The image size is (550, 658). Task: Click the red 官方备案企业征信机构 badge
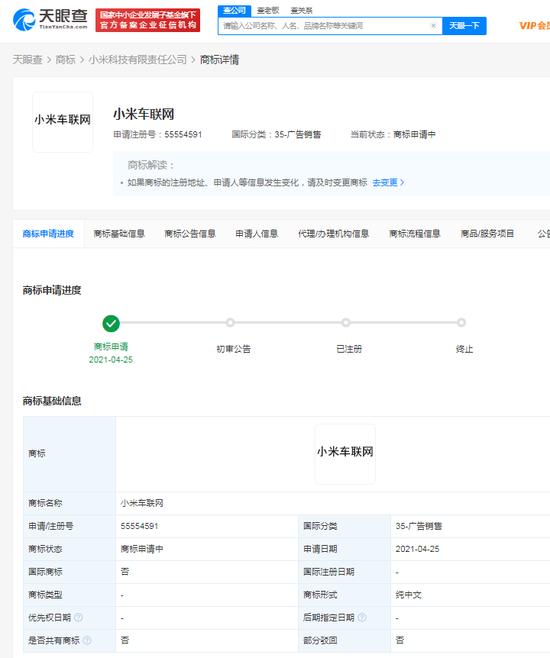(148, 20)
